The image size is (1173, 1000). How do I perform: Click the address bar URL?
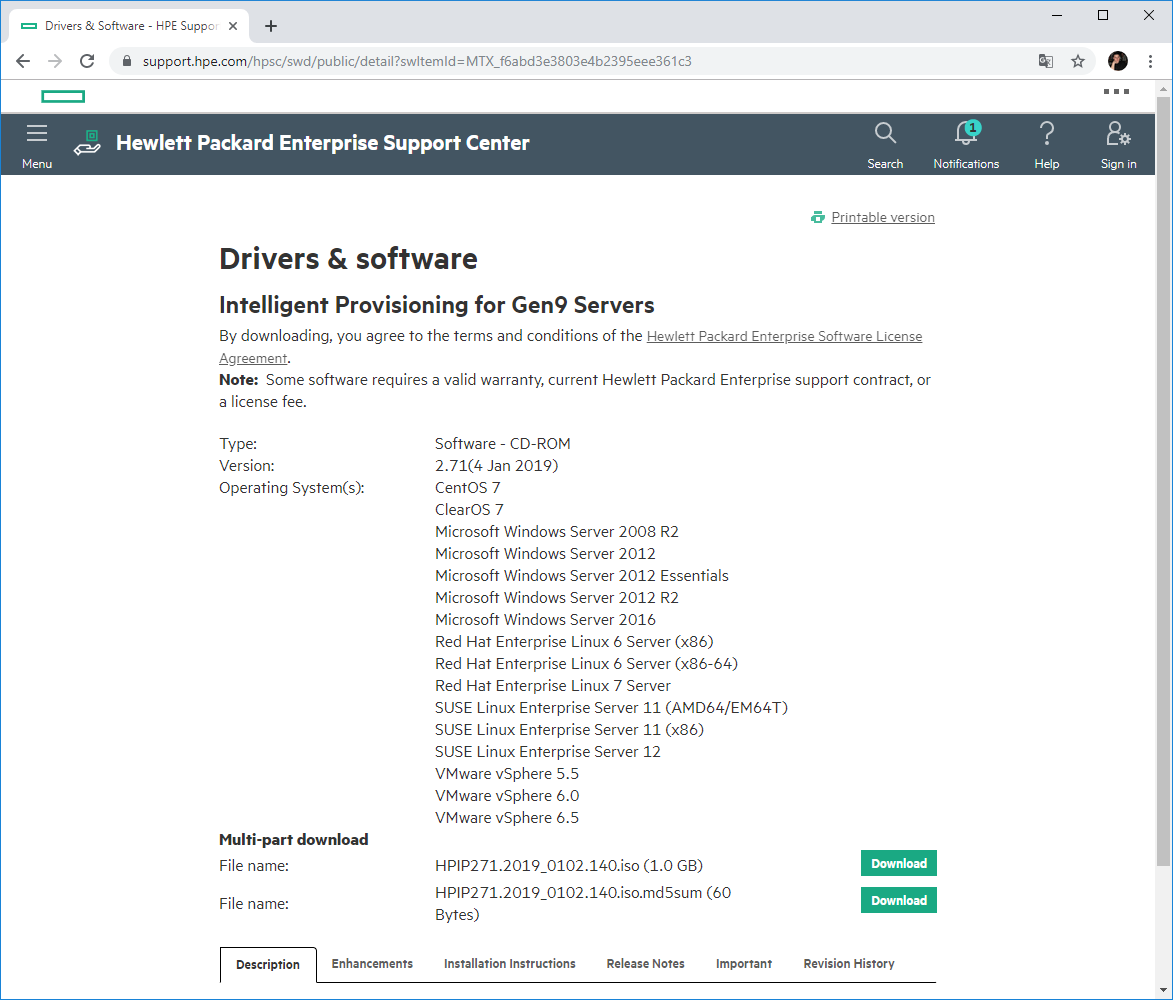pyautogui.click(x=417, y=61)
